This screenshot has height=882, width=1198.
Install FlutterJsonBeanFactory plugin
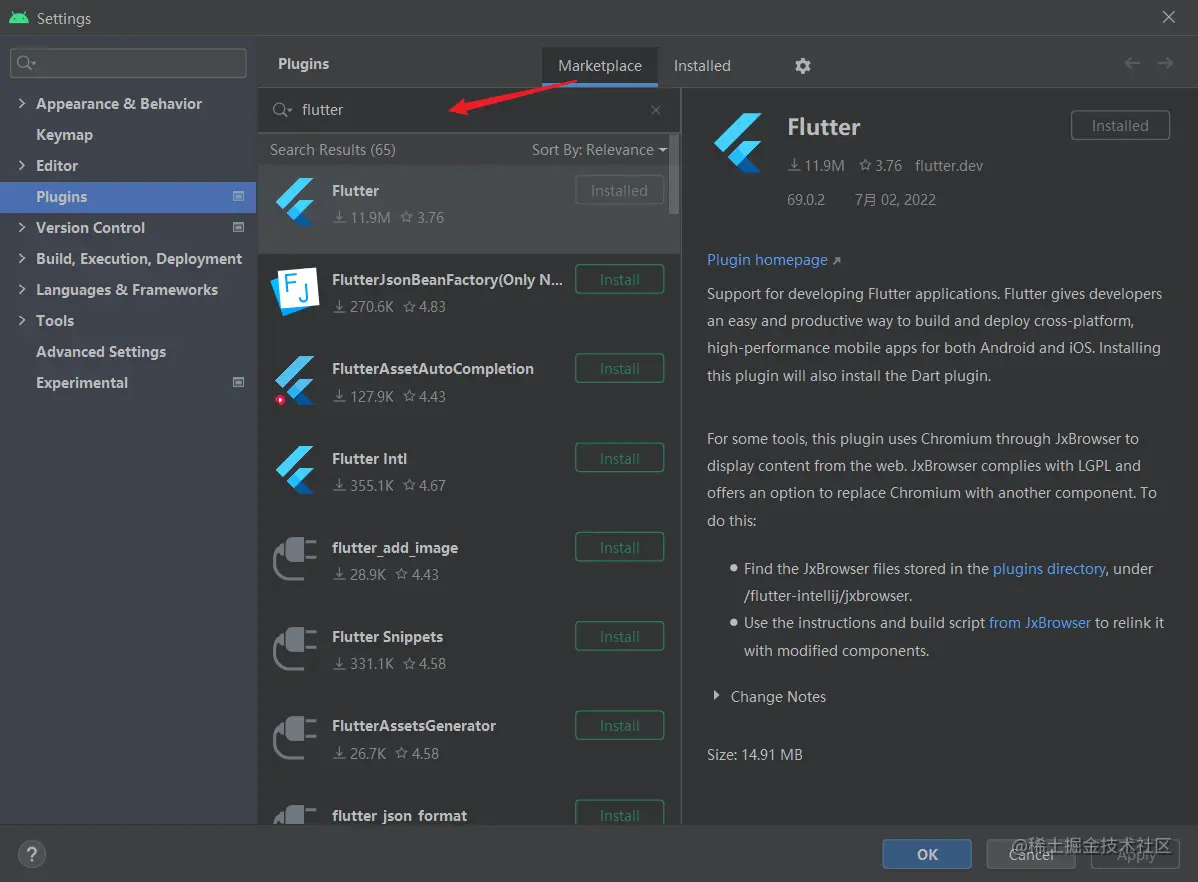[620, 280]
